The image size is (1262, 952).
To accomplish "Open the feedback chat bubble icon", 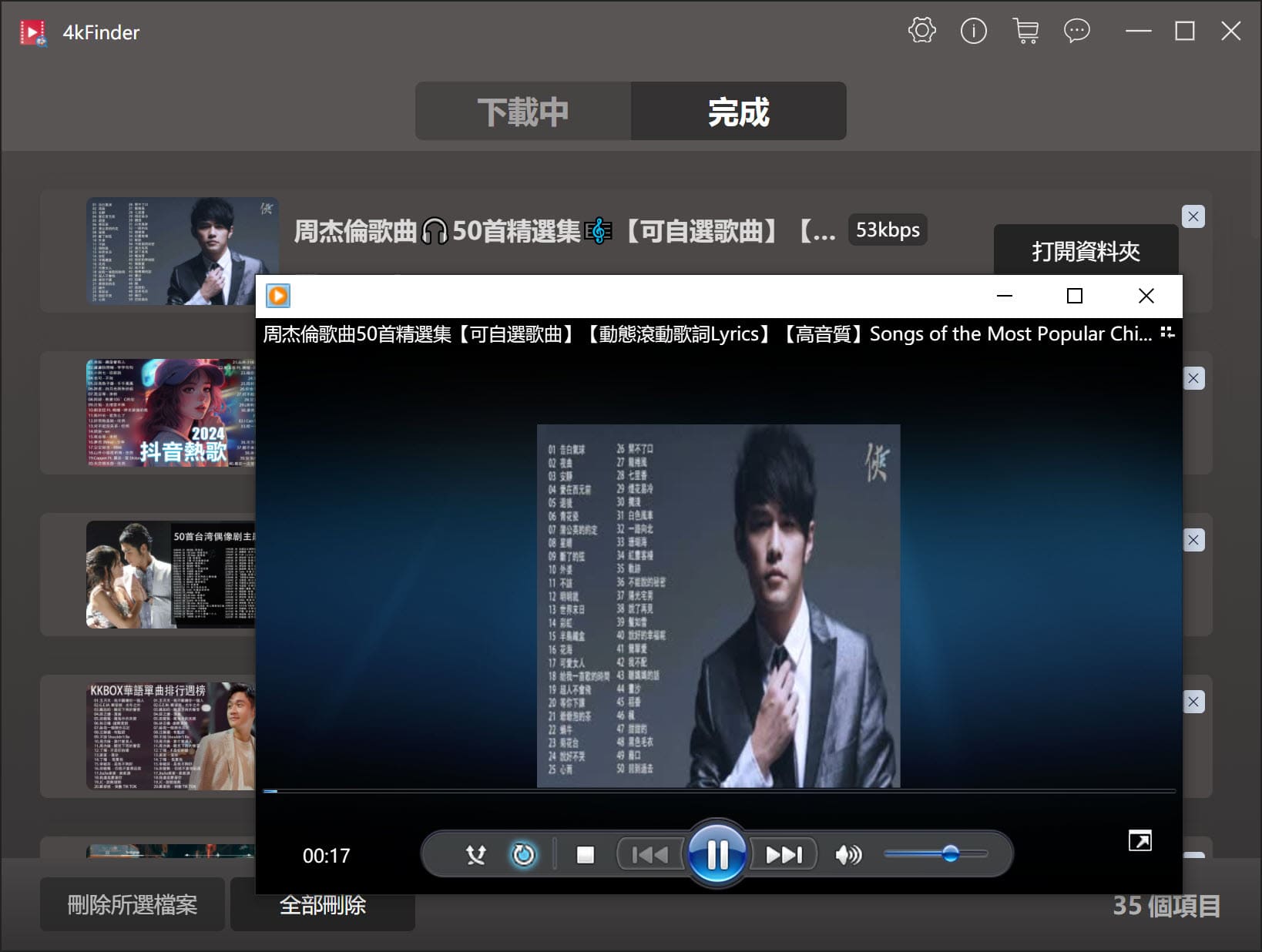I will [x=1076, y=32].
